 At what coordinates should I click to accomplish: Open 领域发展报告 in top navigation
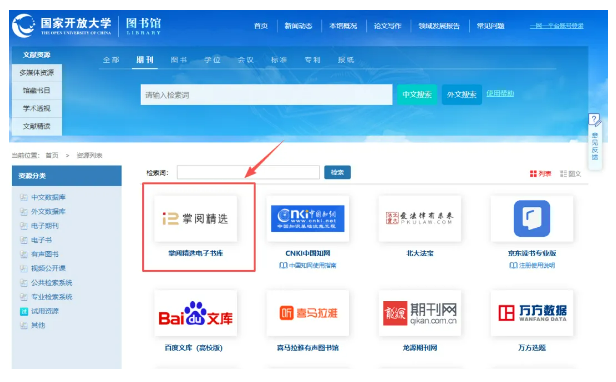pos(439,26)
